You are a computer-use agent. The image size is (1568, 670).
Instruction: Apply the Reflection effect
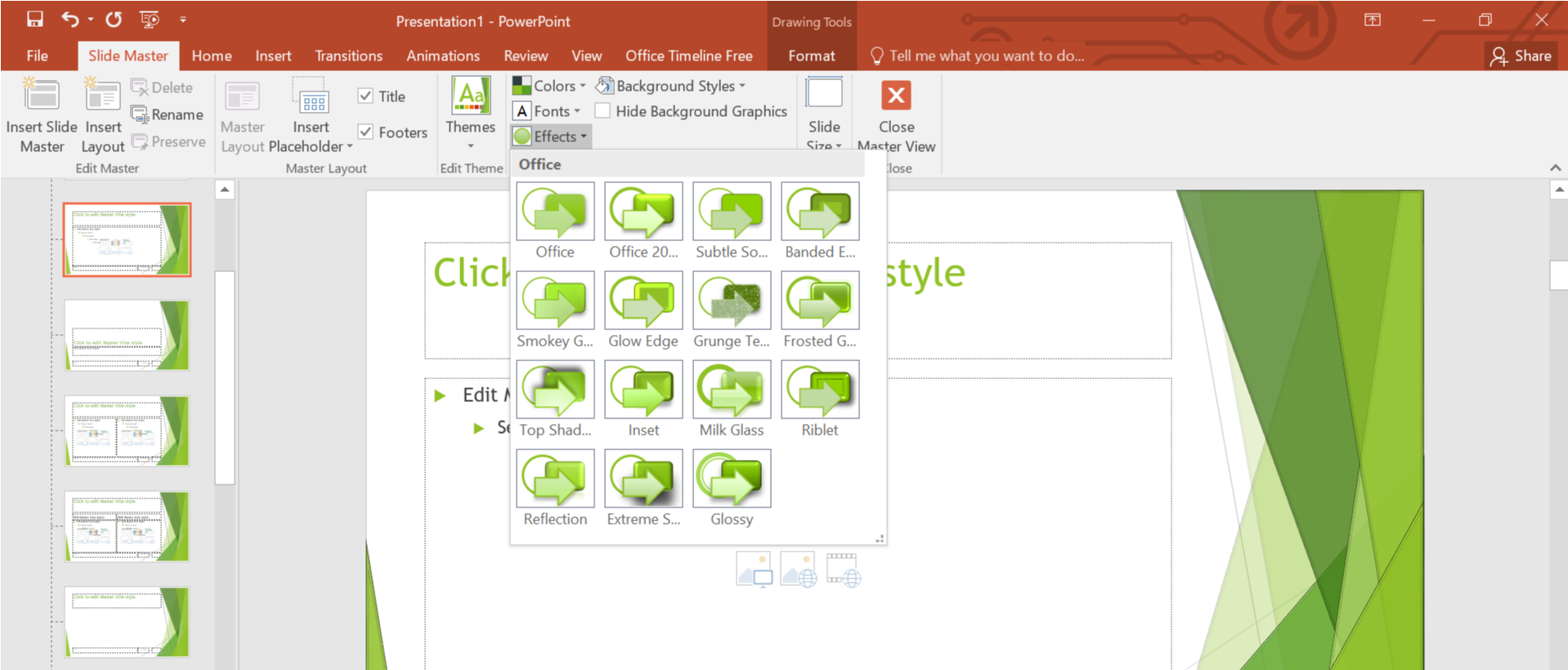pos(555,489)
